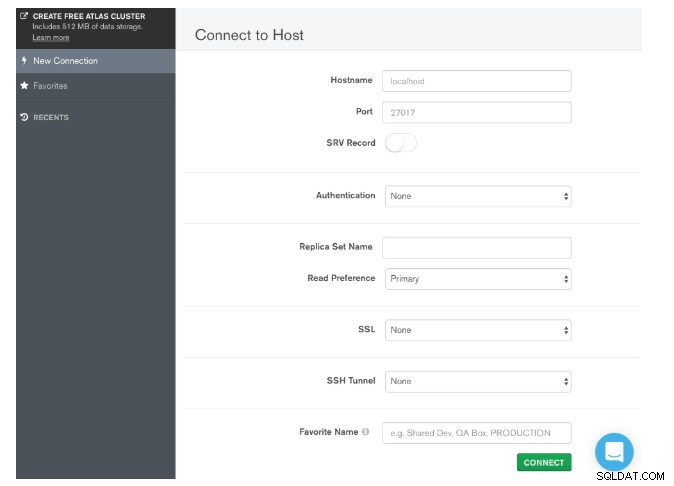This screenshot has height=486, width=674.
Task: Click the Favorite Name text field
Action: tap(477, 433)
